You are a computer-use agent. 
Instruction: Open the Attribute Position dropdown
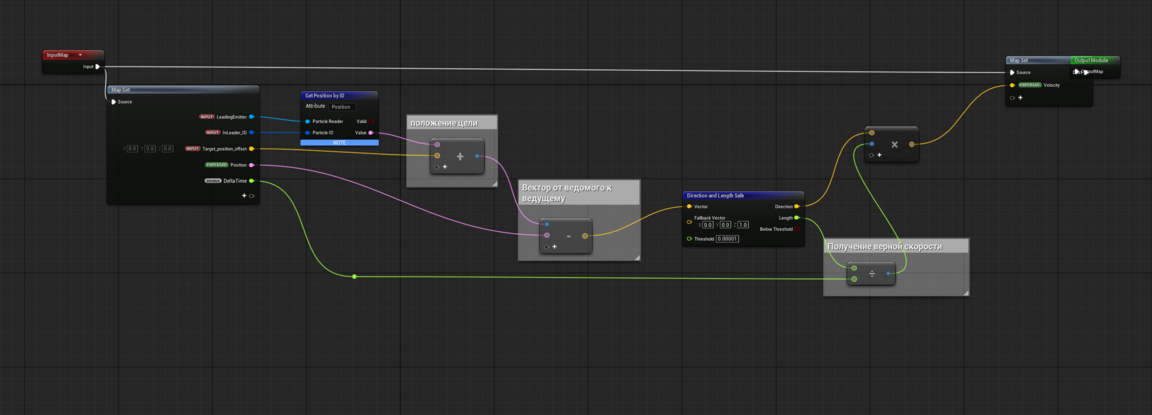click(342, 106)
